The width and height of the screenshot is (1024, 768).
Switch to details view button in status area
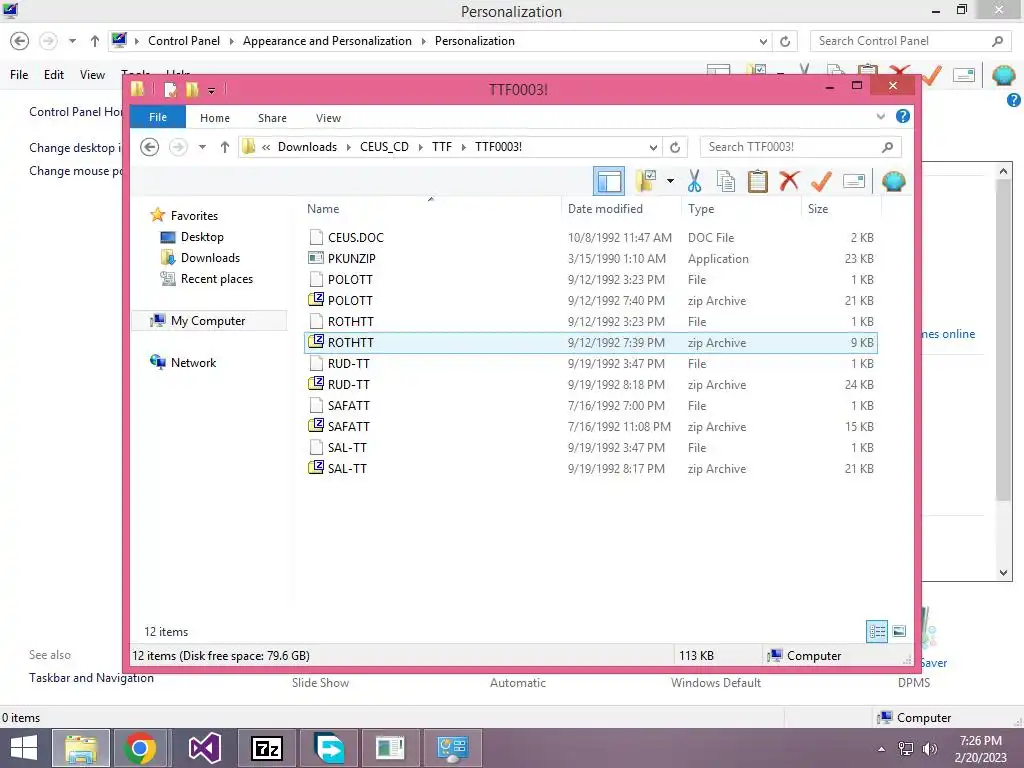coord(876,631)
